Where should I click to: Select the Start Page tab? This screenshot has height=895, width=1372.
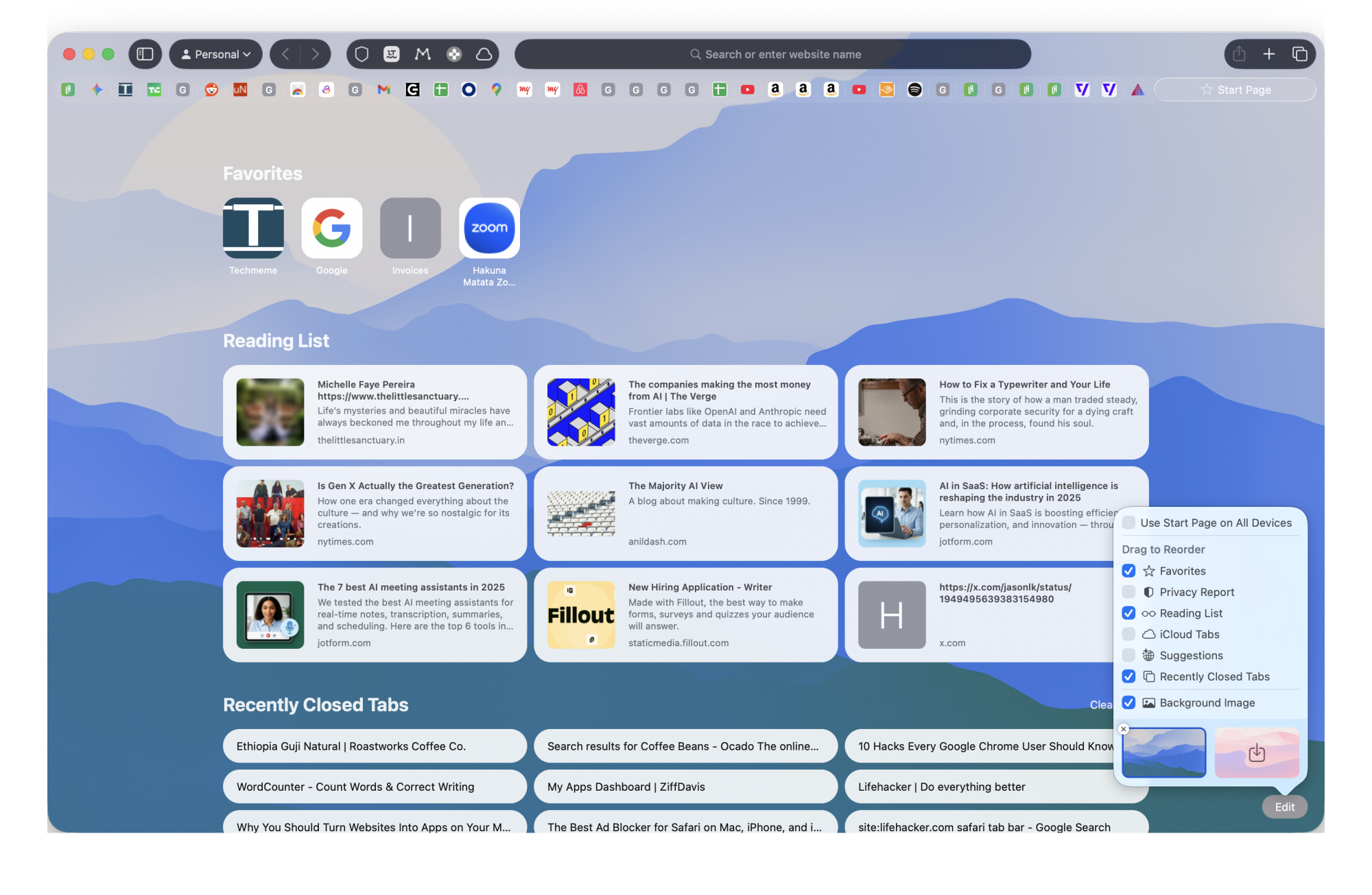(1234, 89)
